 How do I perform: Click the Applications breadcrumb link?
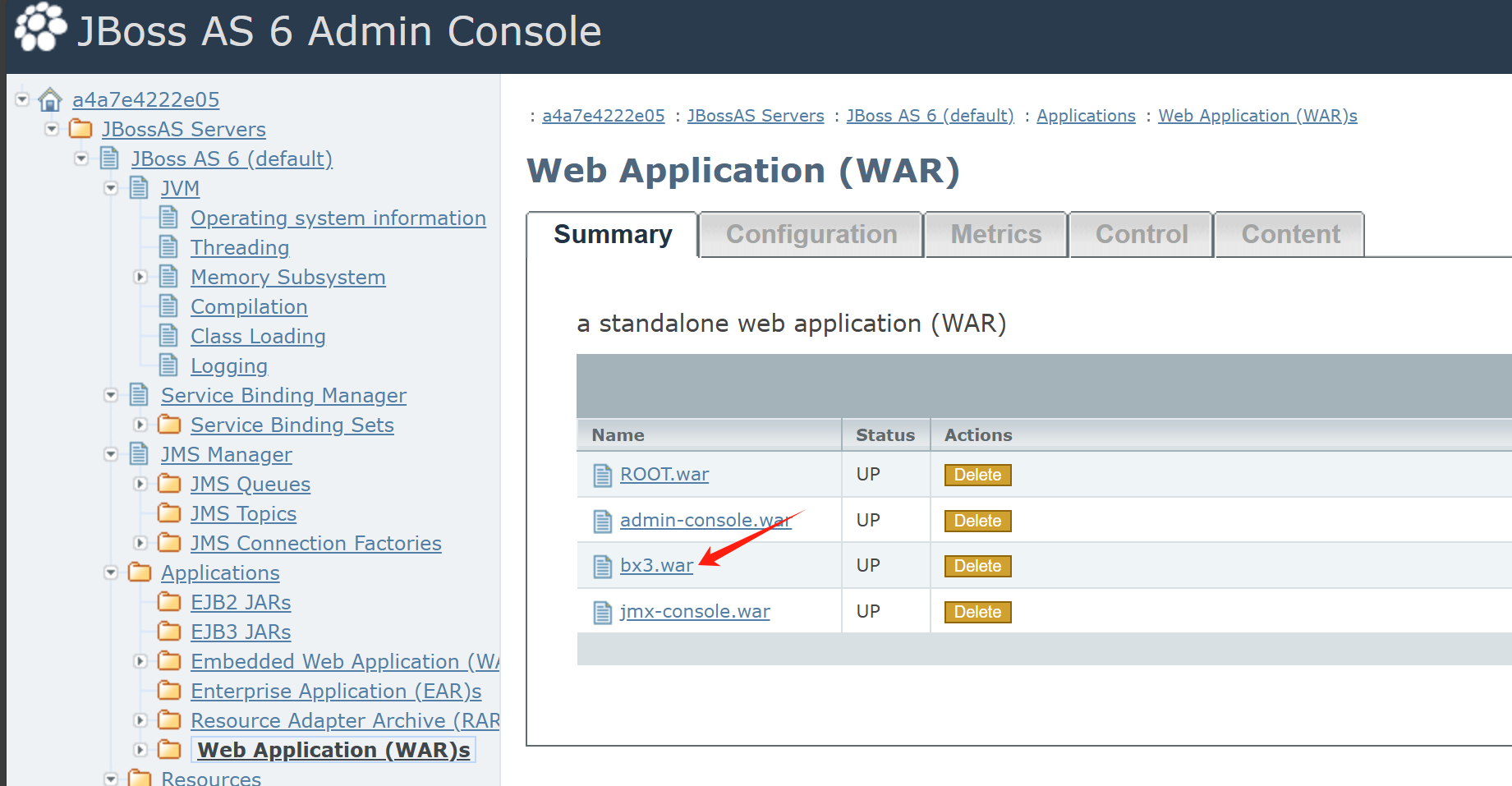pos(1086,116)
